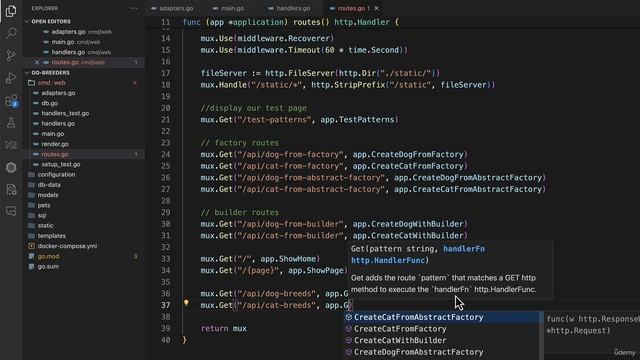Click the sticky scroll func routes header
This screenshot has height=360, width=640.
[291, 22]
